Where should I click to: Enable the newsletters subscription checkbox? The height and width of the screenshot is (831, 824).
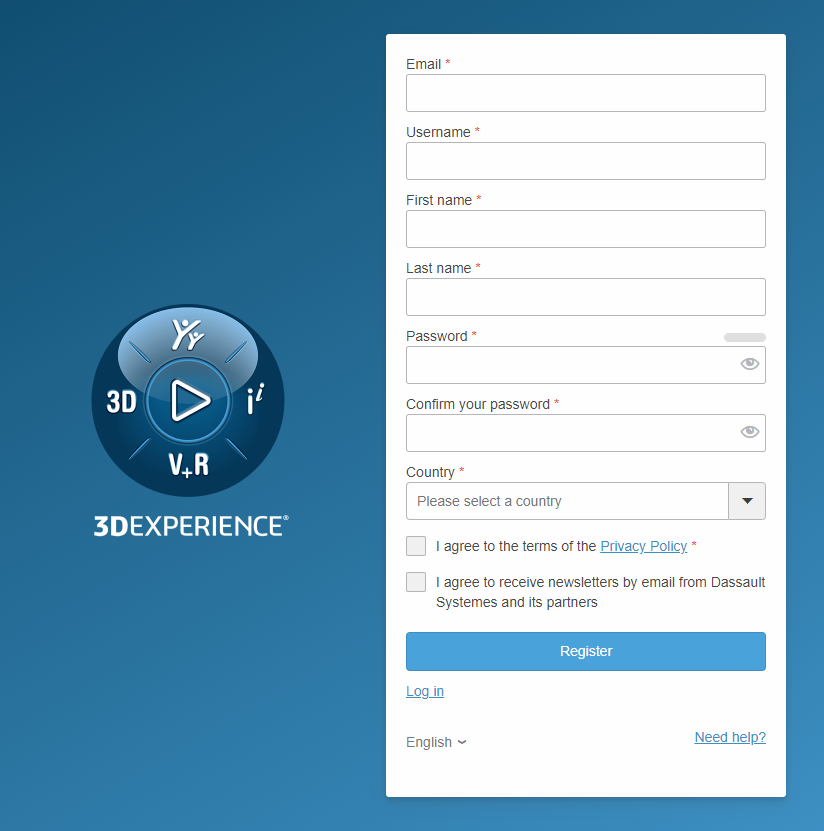pos(416,582)
